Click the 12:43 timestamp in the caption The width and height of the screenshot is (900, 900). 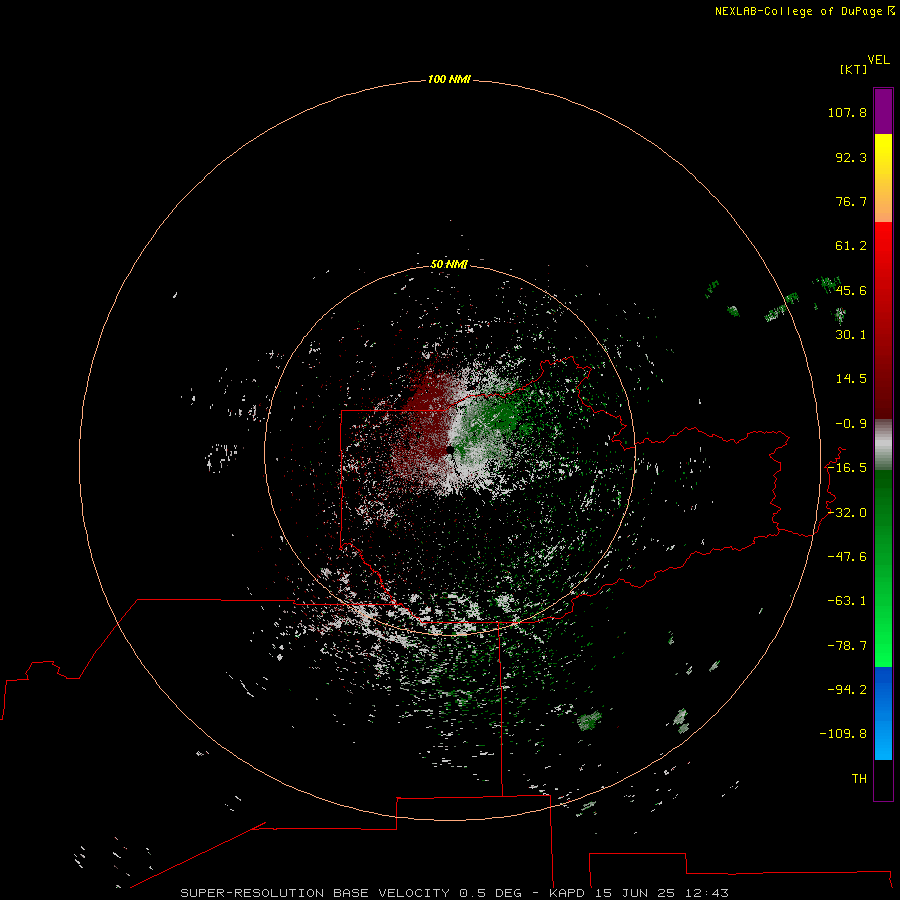click(x=707, y=893)
